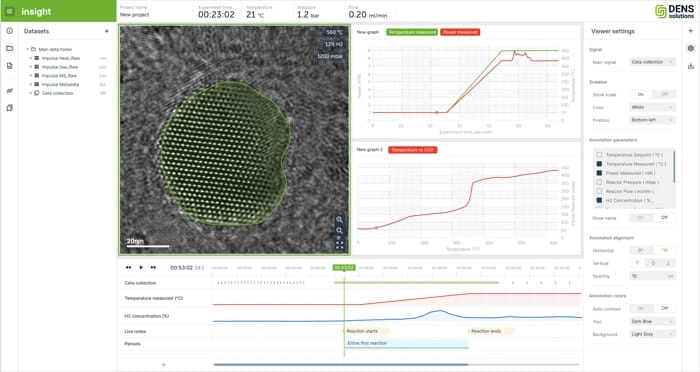Expand the Impulse MS_Raw tree item
700x372 pixels.
31,76
